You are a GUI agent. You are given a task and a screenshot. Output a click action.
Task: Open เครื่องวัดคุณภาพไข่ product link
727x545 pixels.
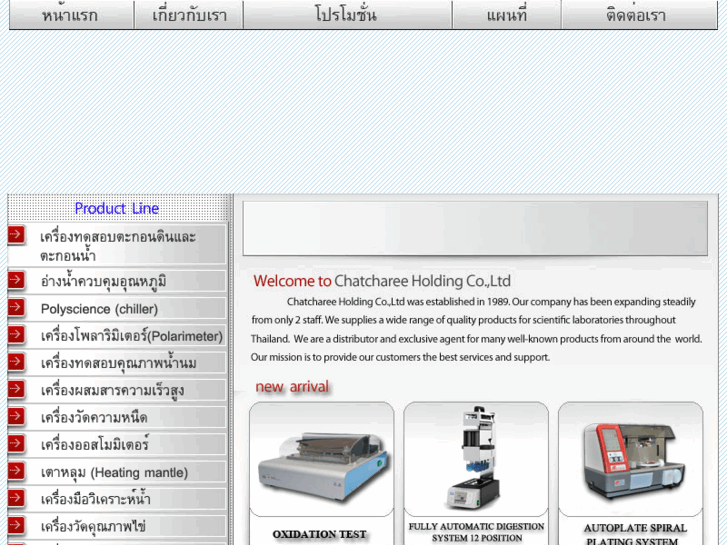click(x=93, y=526)
